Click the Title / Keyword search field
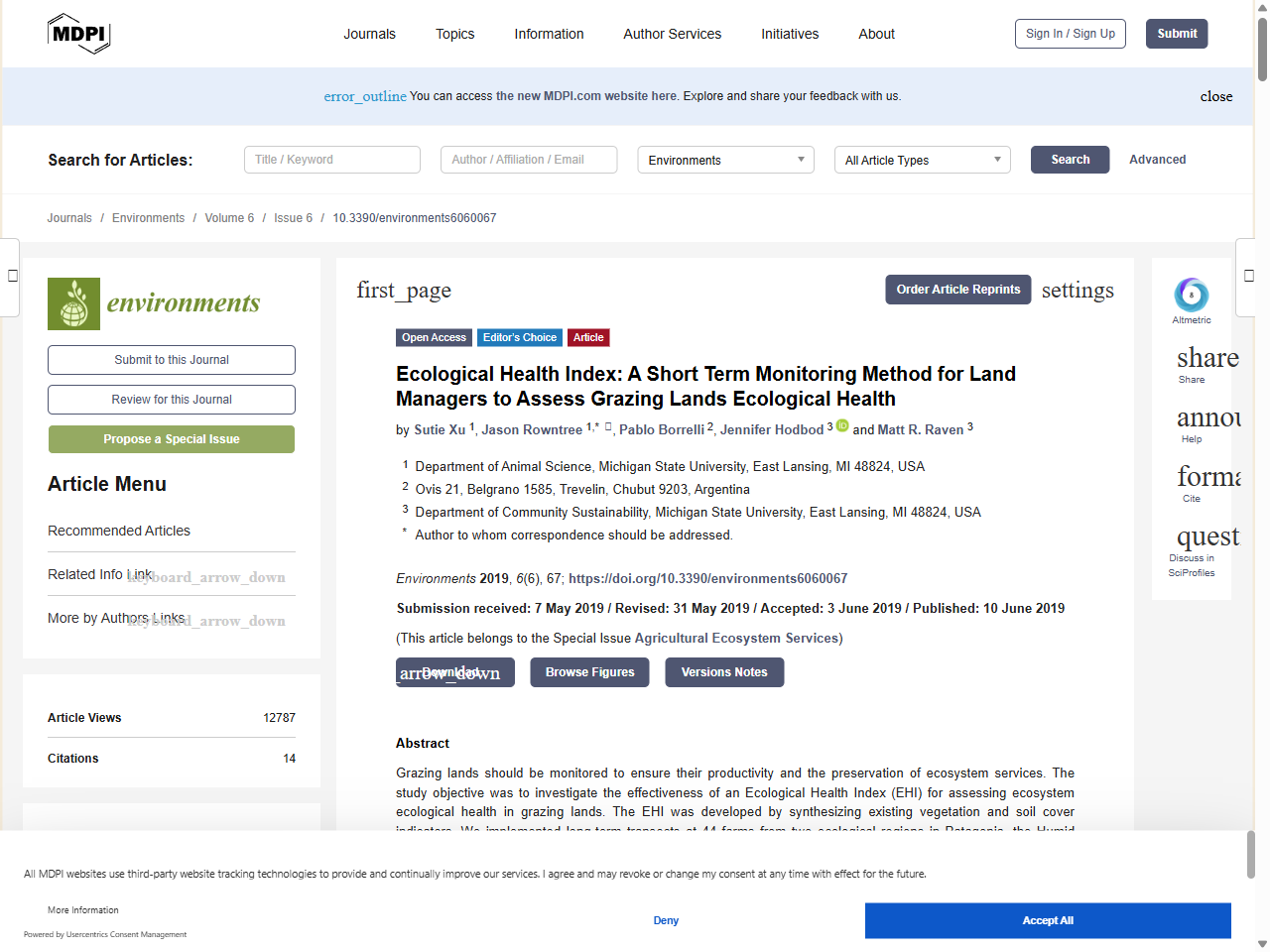The width and height of the screenshot is (1270, 952). pyautogui.click(x=332, y=160)
